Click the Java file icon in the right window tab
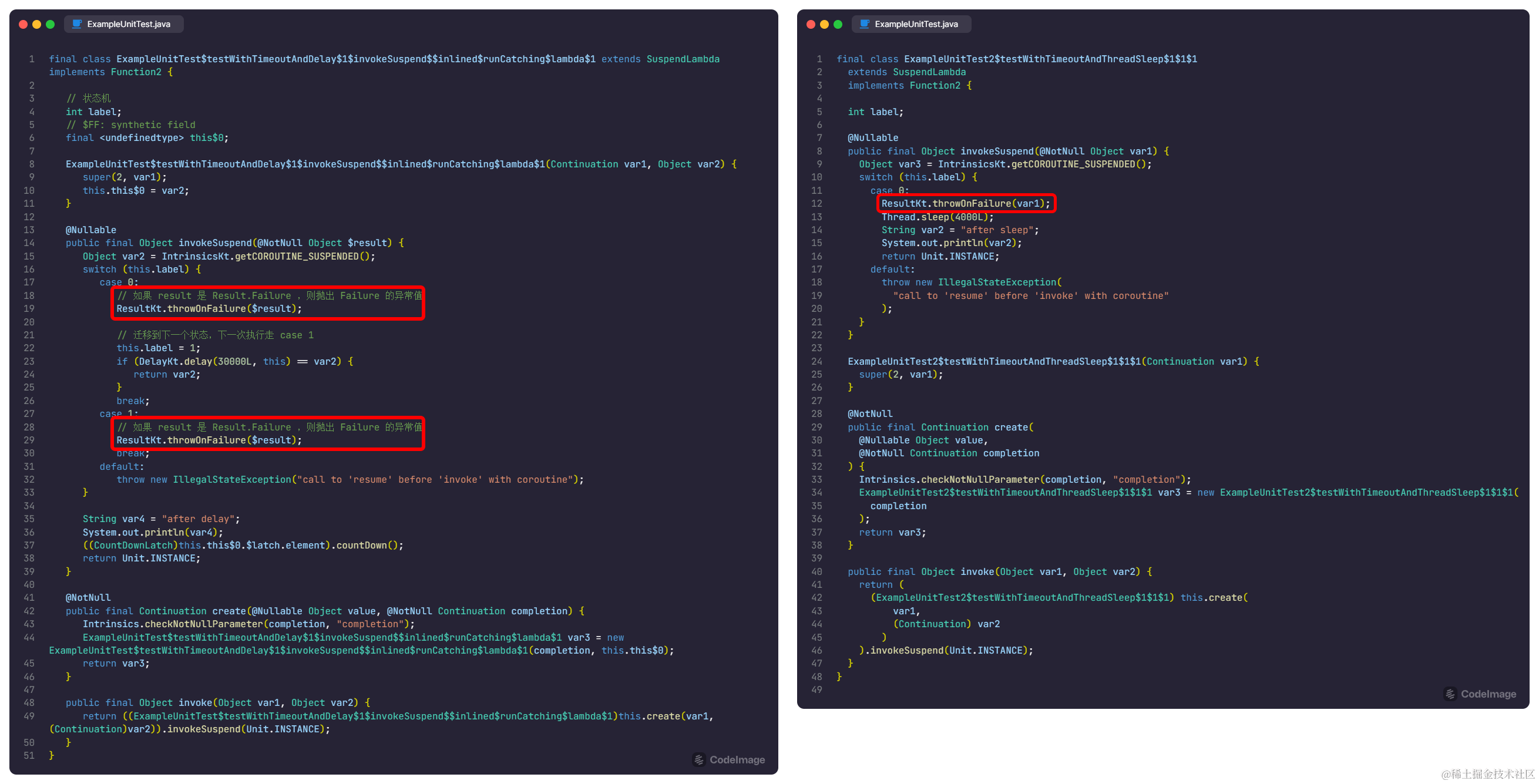The image size is (1539, 784). (x=865, y=24)
